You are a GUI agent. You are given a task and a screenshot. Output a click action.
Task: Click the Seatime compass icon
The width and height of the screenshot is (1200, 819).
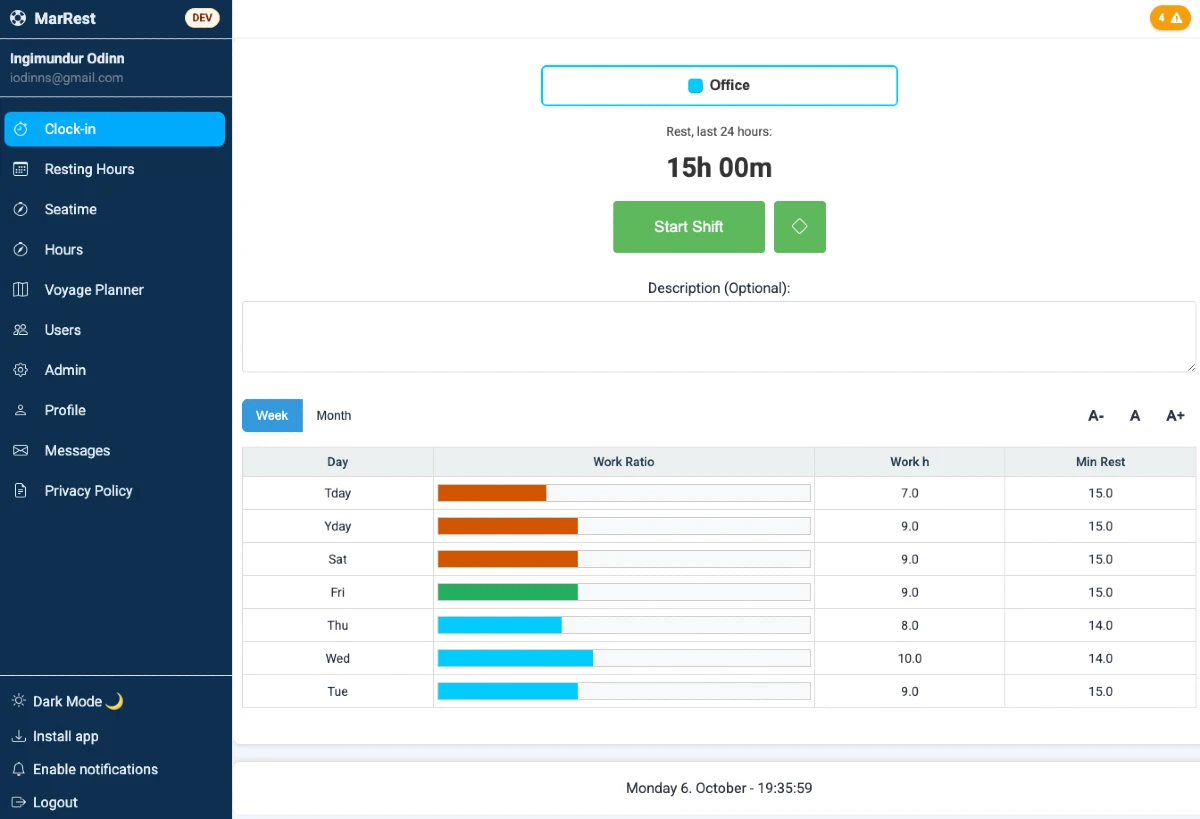20,209
